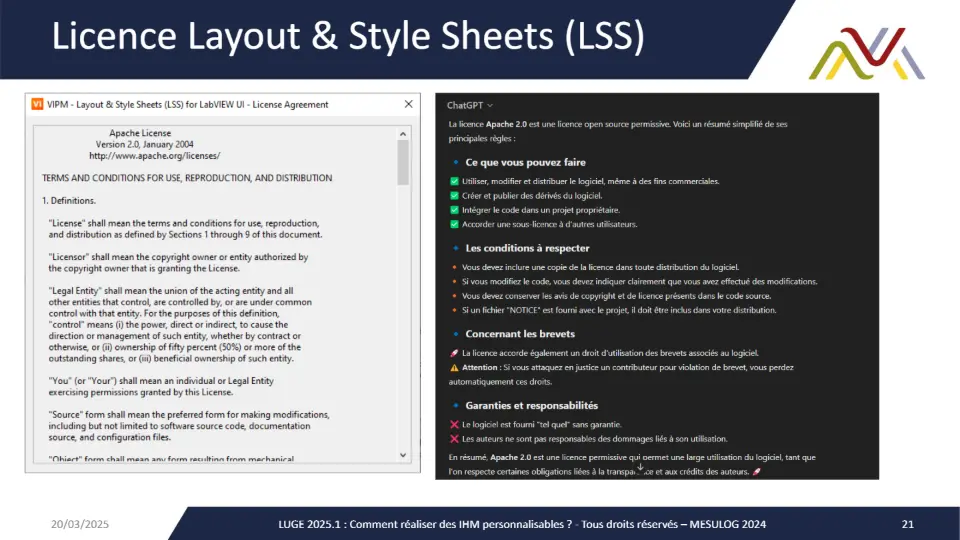Image resolution: width=960 pixels, height=540 pixels.
Task: Click the pen emoji beside "La licence accorde également"
Action: click(454, 353)
